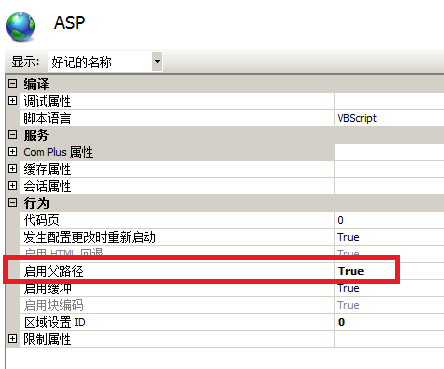Image resolution: width=444 pixels, height=369 pixels.
Task: Expand the 调试属性 node
Action: click(12, 100)
